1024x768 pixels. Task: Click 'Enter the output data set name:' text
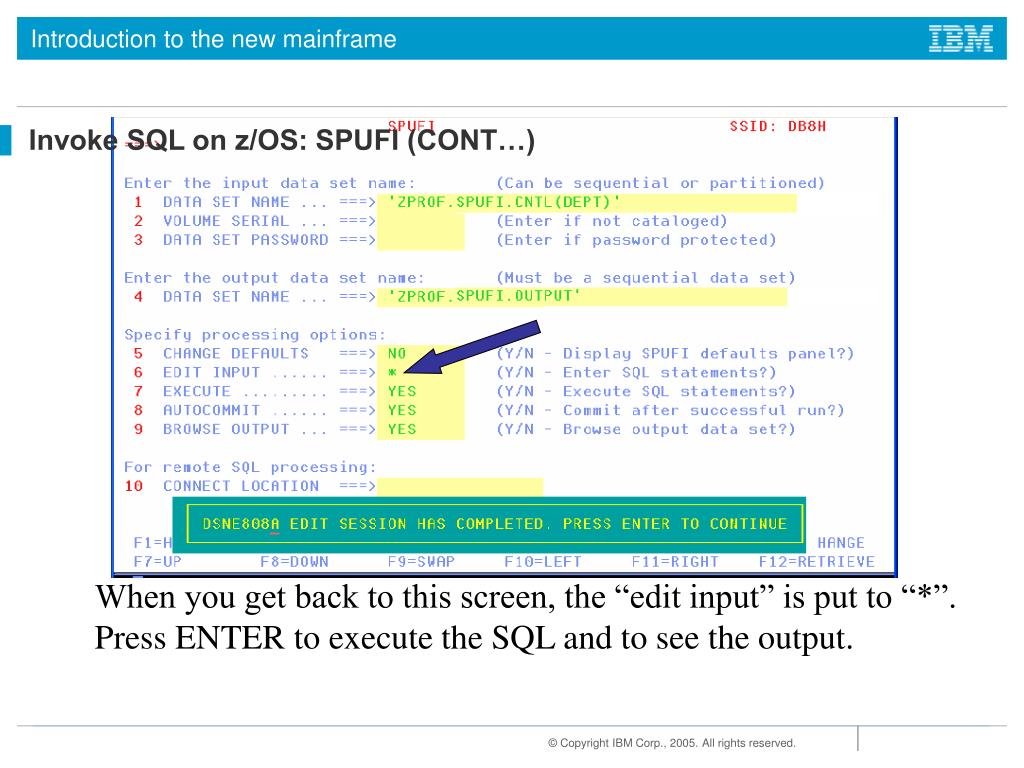click(x=274, y=278)
